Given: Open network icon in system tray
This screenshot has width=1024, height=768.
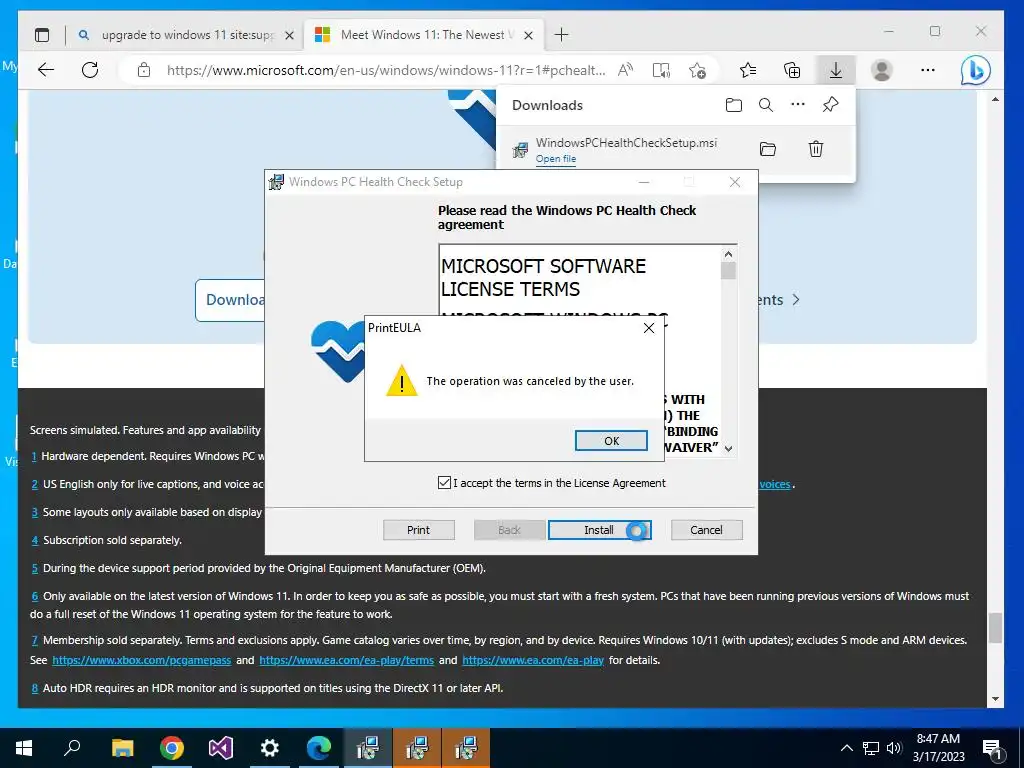Looking at the screenshot, I should tap(871, 748).
